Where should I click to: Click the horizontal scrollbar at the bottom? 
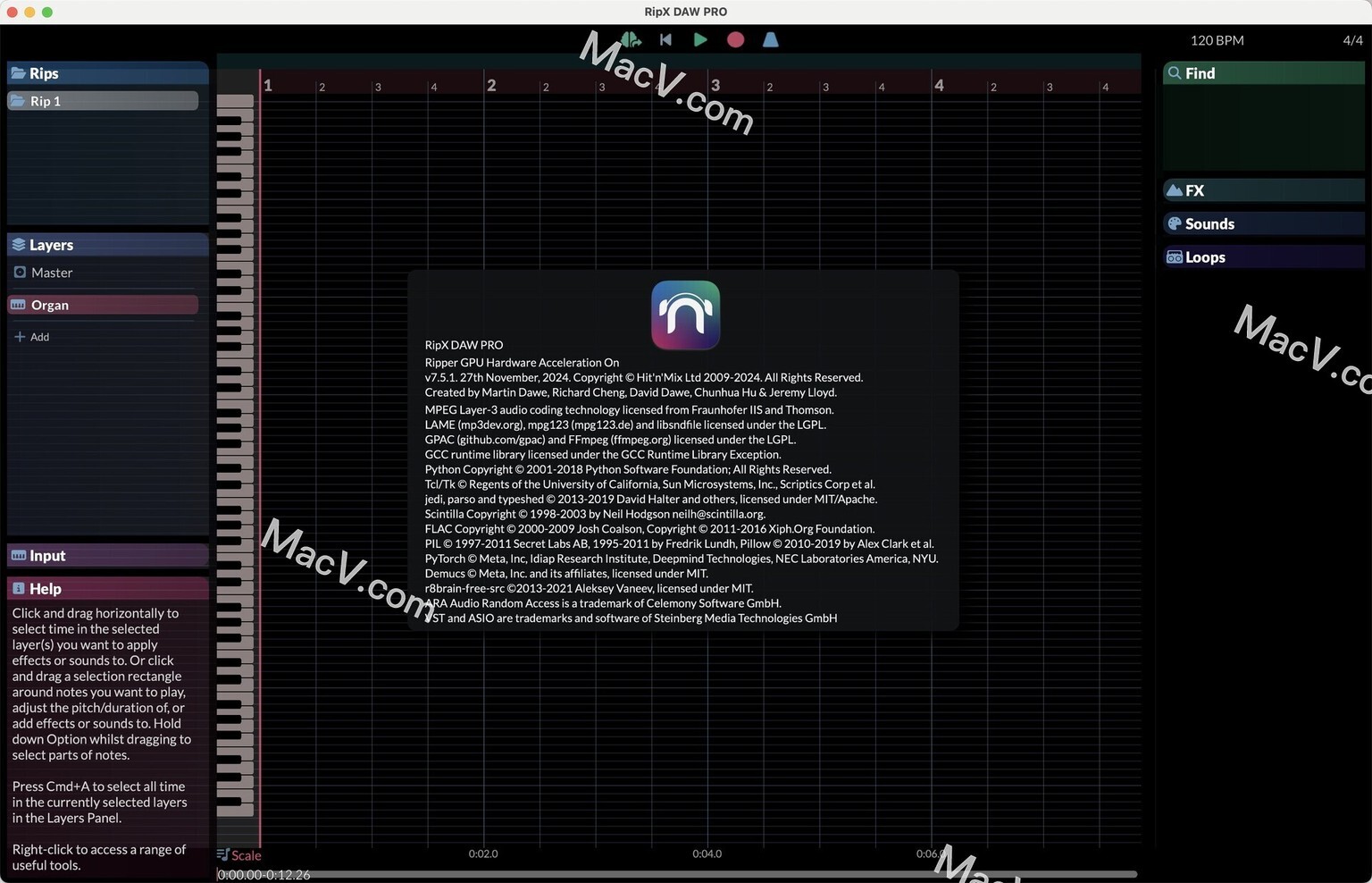tap(678, 874)
